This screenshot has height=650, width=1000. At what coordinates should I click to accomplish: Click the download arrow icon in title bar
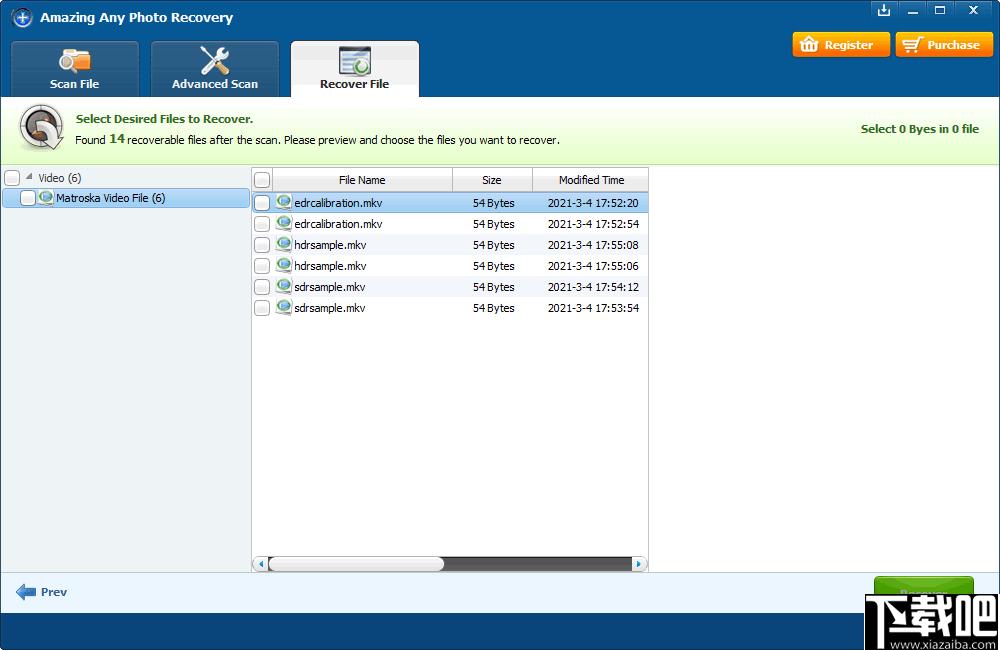pyautogui.click(x=884, y=10)
